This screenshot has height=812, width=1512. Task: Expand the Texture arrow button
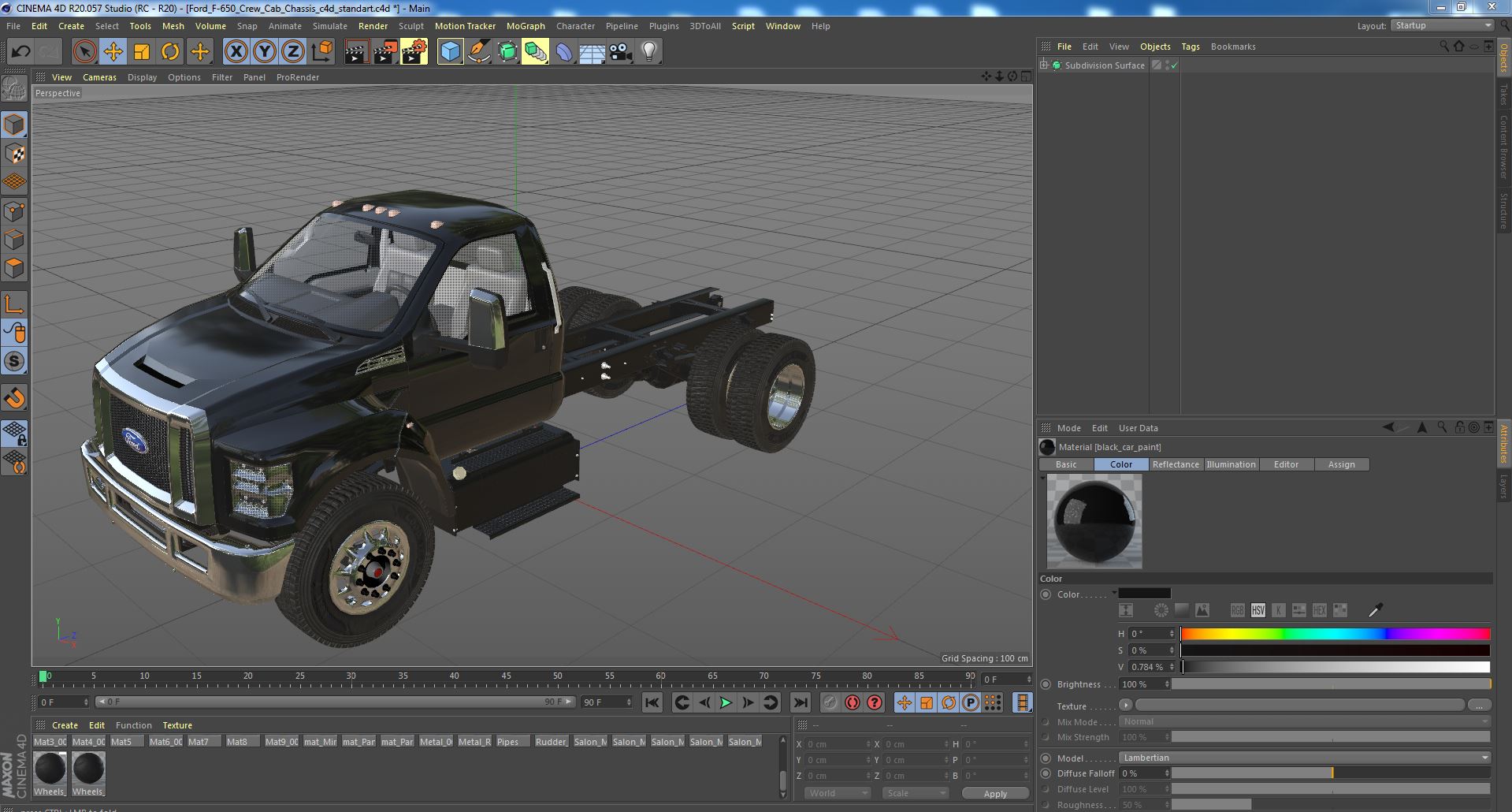pyautogui.click(x=1125, y=705)
